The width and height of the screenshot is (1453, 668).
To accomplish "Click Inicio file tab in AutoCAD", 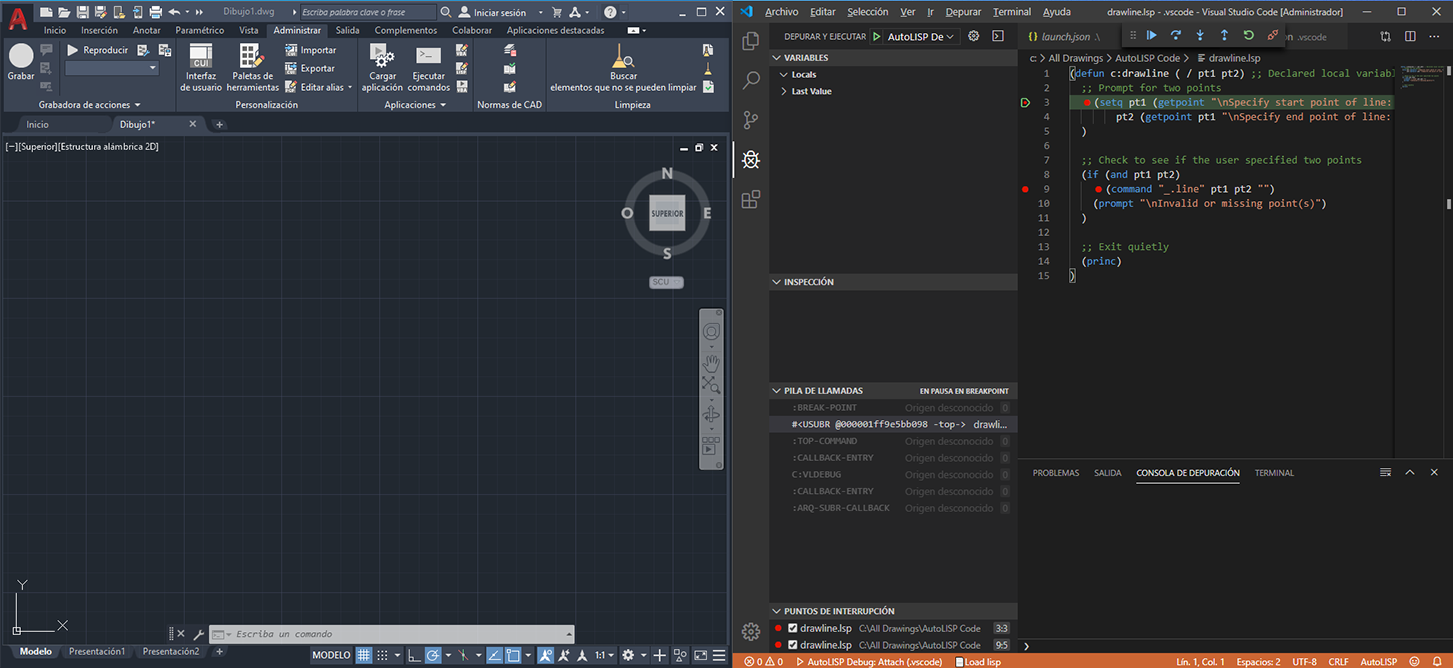I will (x=37, y=124).
